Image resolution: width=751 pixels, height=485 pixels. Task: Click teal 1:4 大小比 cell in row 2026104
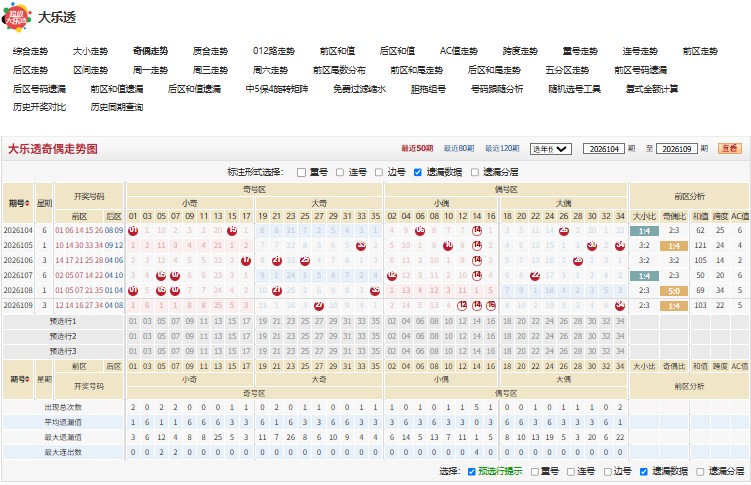click(x=644, y=231)
